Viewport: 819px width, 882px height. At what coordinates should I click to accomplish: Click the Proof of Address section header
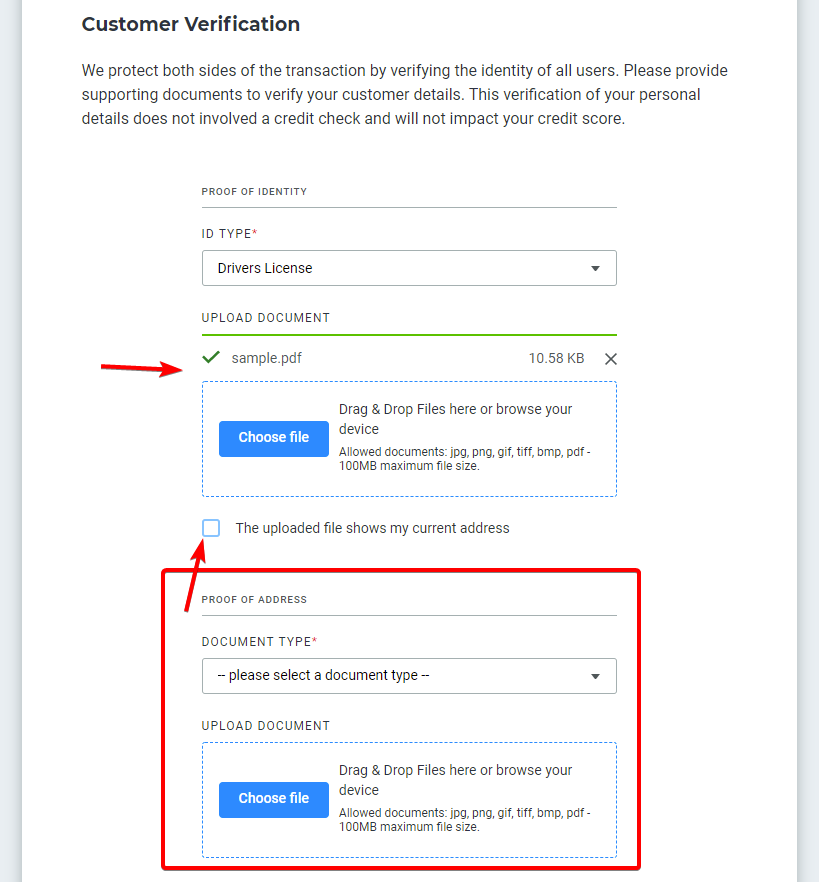254,600
